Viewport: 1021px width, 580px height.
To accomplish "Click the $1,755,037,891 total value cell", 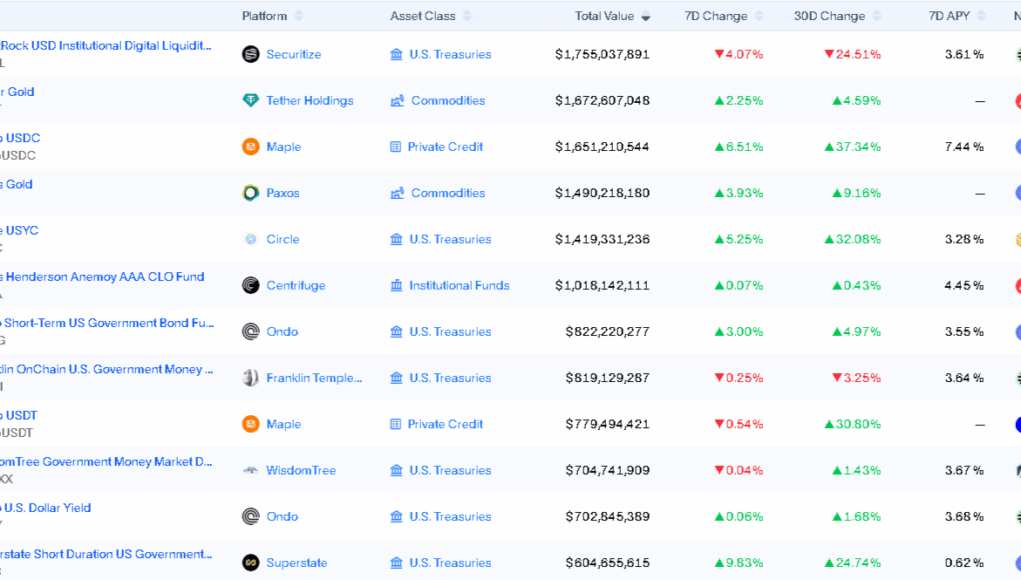I will click(x=602, y=54).
